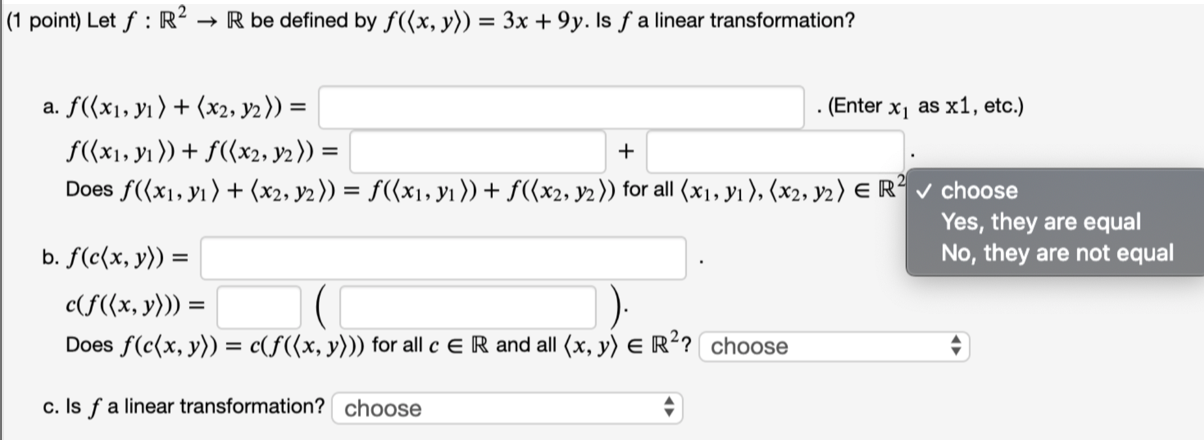The height and width of the screenshot is (440, 1204).
Task: Click the second sum field after the plus sign
Action: (x=776, y=153)
